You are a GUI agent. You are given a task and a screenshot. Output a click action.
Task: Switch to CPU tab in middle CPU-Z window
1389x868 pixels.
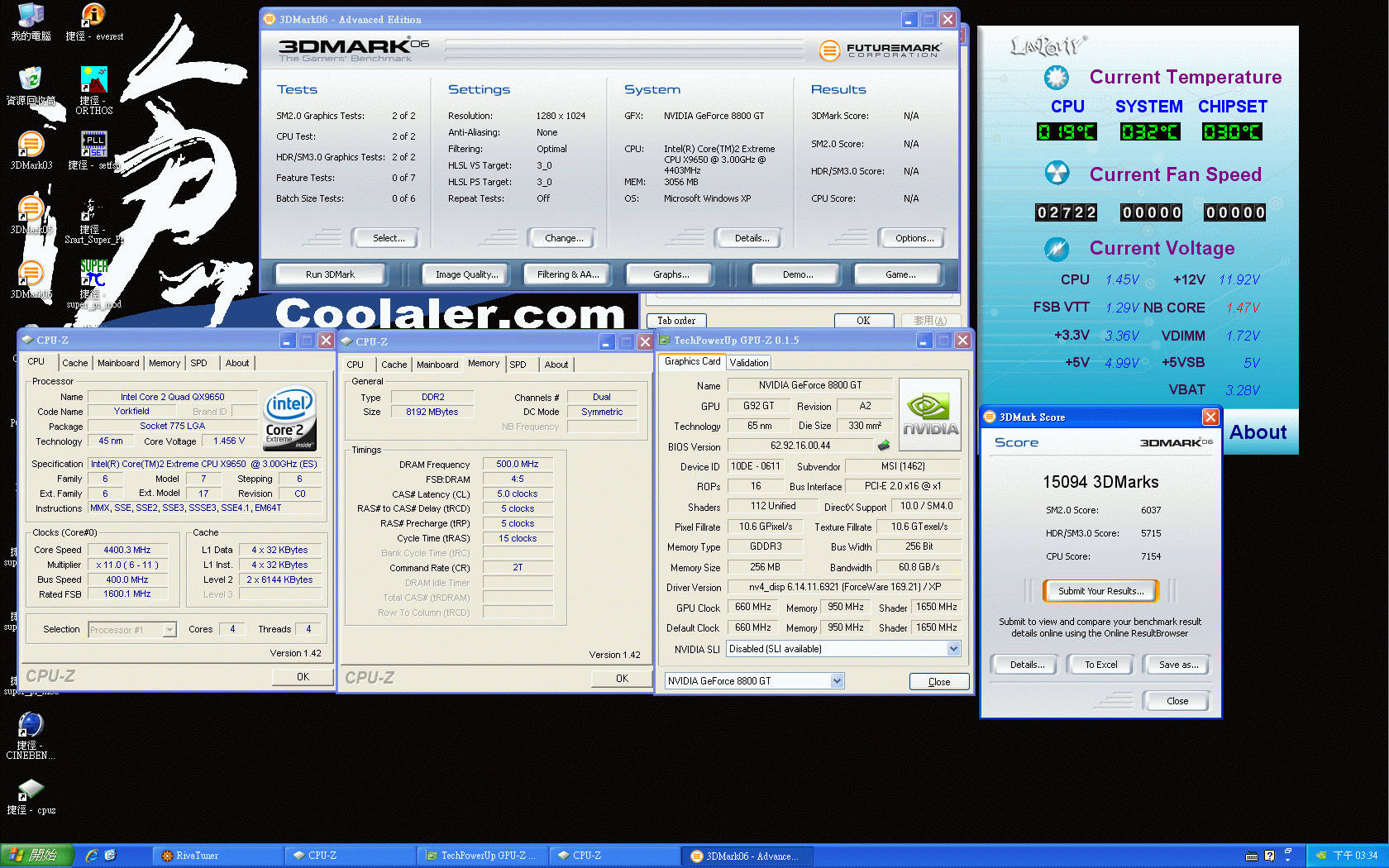(355, 365)
